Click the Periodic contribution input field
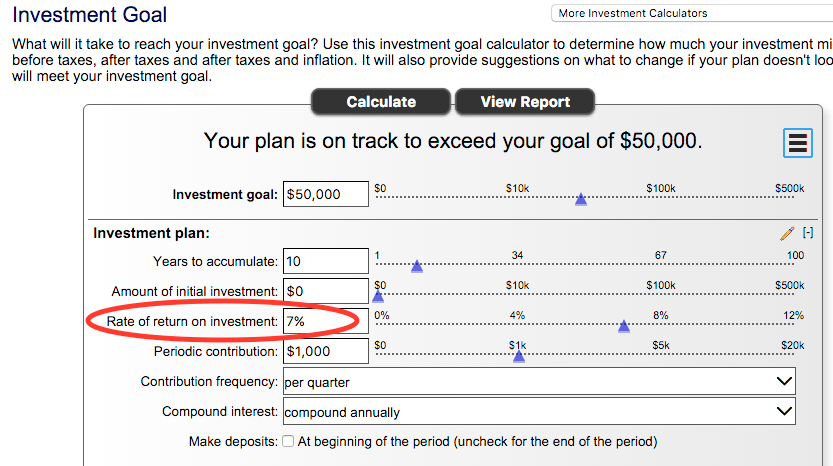This screenshot has width=833, height=466. pyautogui.click(x=326, y=351)
